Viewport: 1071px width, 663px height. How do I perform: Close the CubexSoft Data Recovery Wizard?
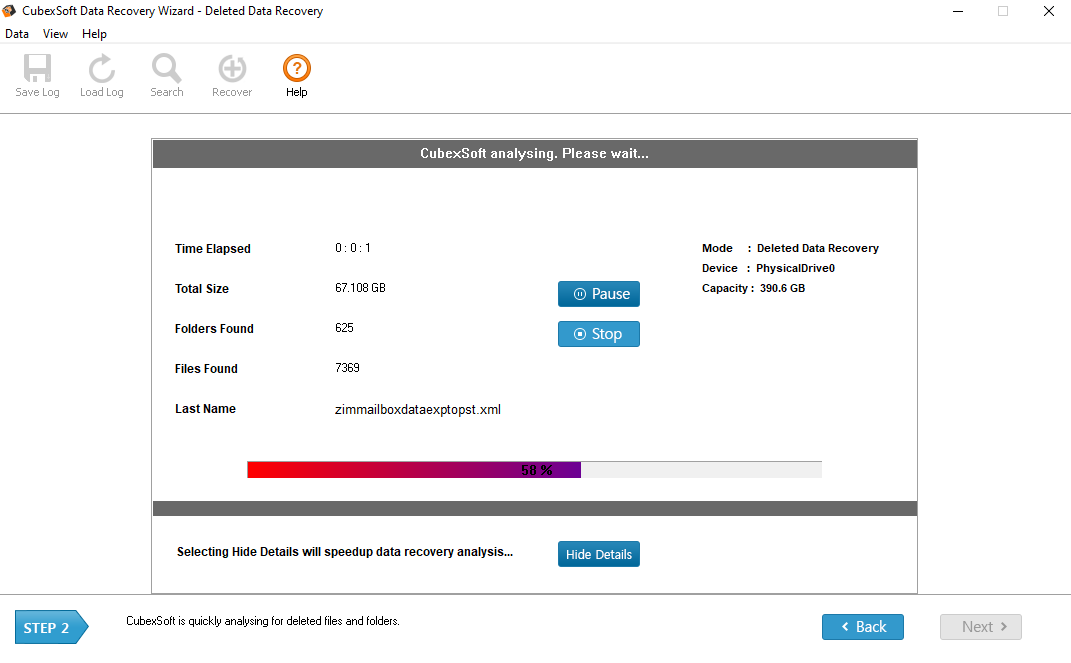[1048, 12]
